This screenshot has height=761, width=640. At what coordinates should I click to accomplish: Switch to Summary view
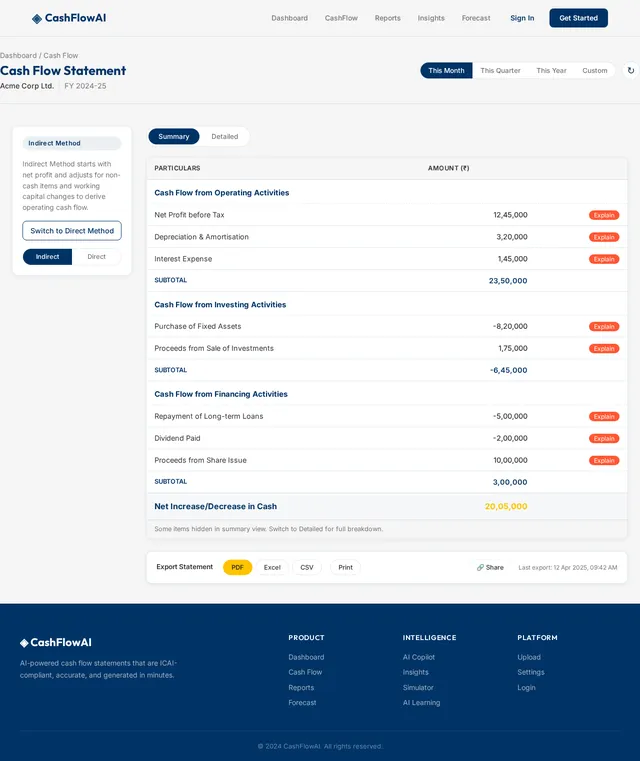tap(174, 136)
